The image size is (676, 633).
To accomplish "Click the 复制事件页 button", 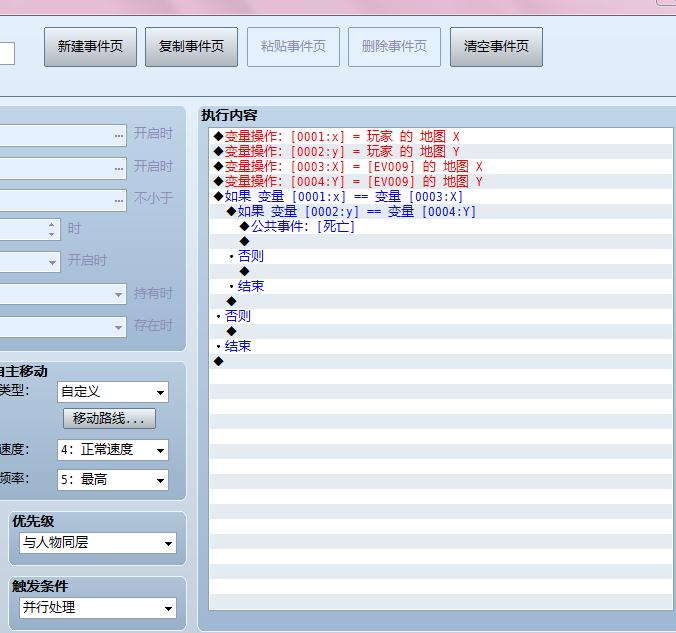I will 191,47.
